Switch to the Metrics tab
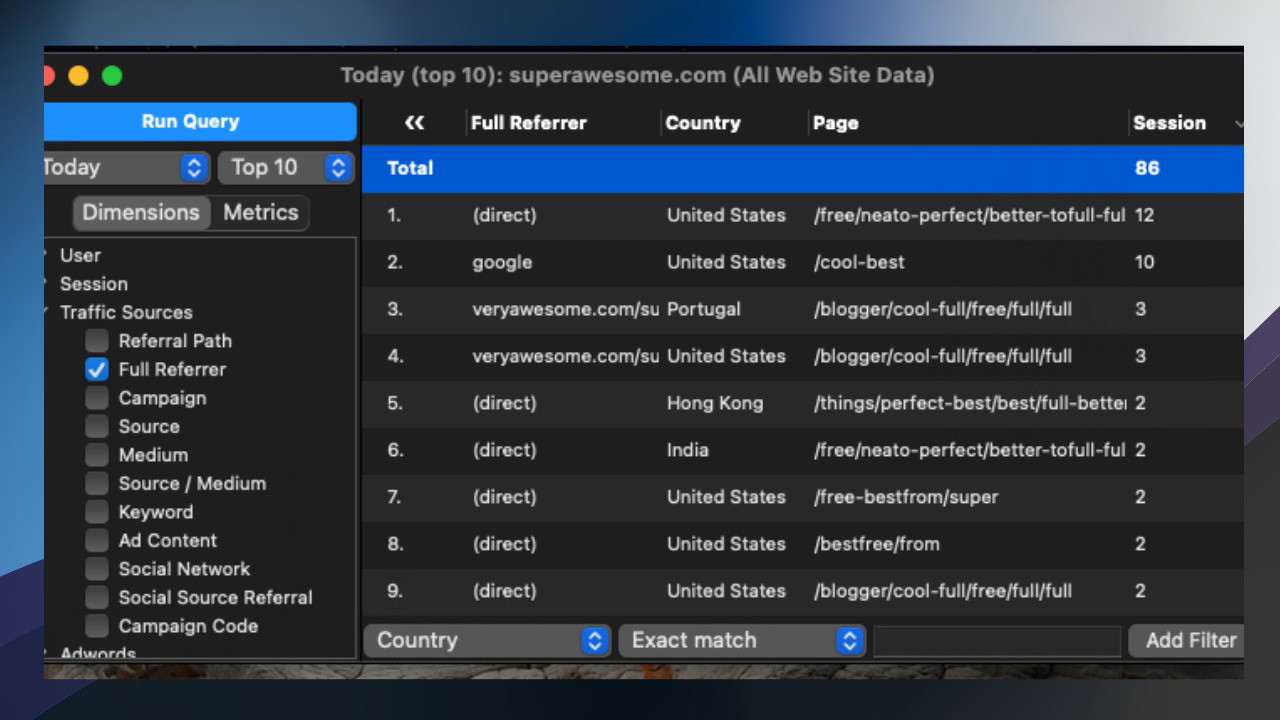Viewport: 1280px width, 720px height. pyautogui.click(x=260, y=213)
